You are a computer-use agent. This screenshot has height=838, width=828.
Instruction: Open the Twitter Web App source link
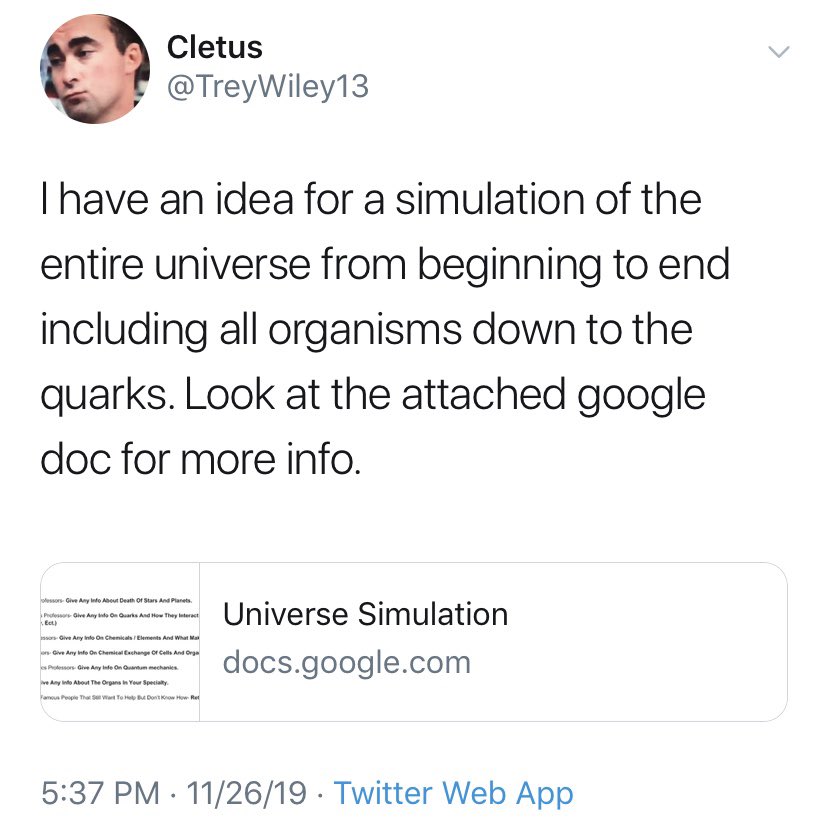(x=453, y=793)
